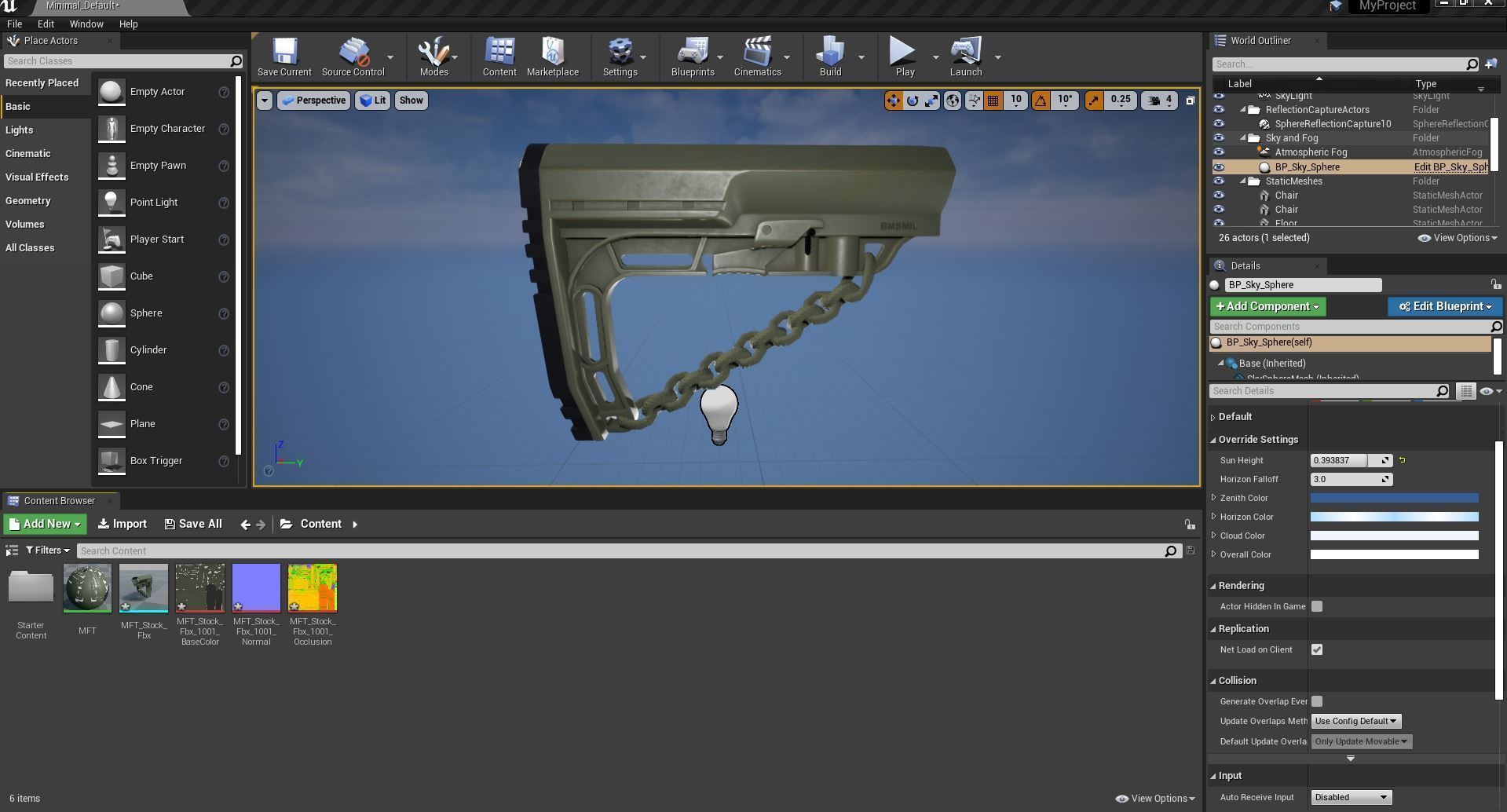Click the Lit view mode button
The image size is (1507, 812).
[372, 101]
